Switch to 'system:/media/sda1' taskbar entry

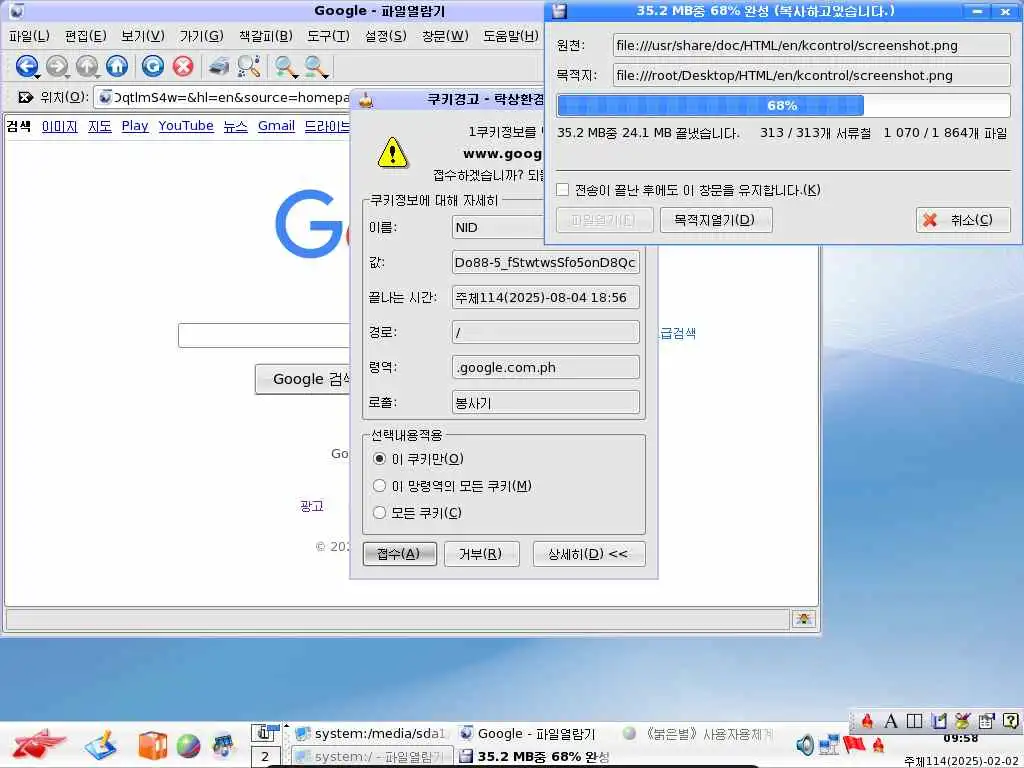click(x=370, y=733)
